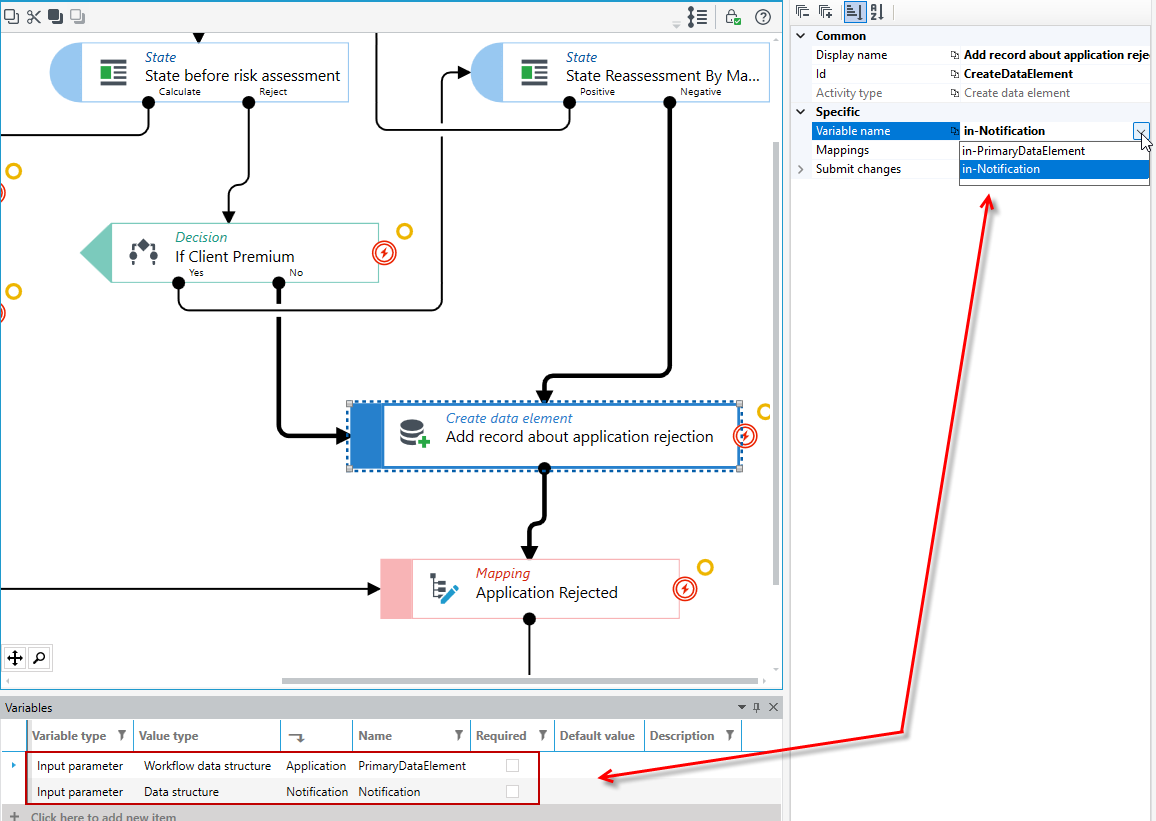Select the State before risk assessment node
Screen dimensions: 1156x821
(199, 72)
